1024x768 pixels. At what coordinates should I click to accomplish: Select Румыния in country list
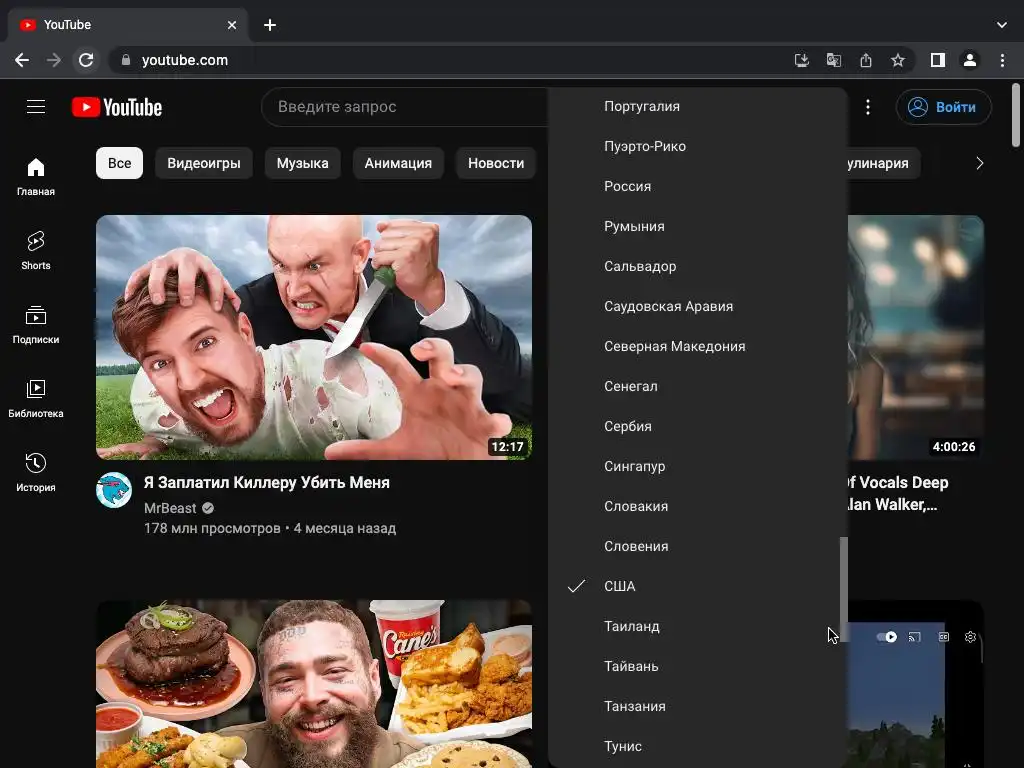pos(697,226)
